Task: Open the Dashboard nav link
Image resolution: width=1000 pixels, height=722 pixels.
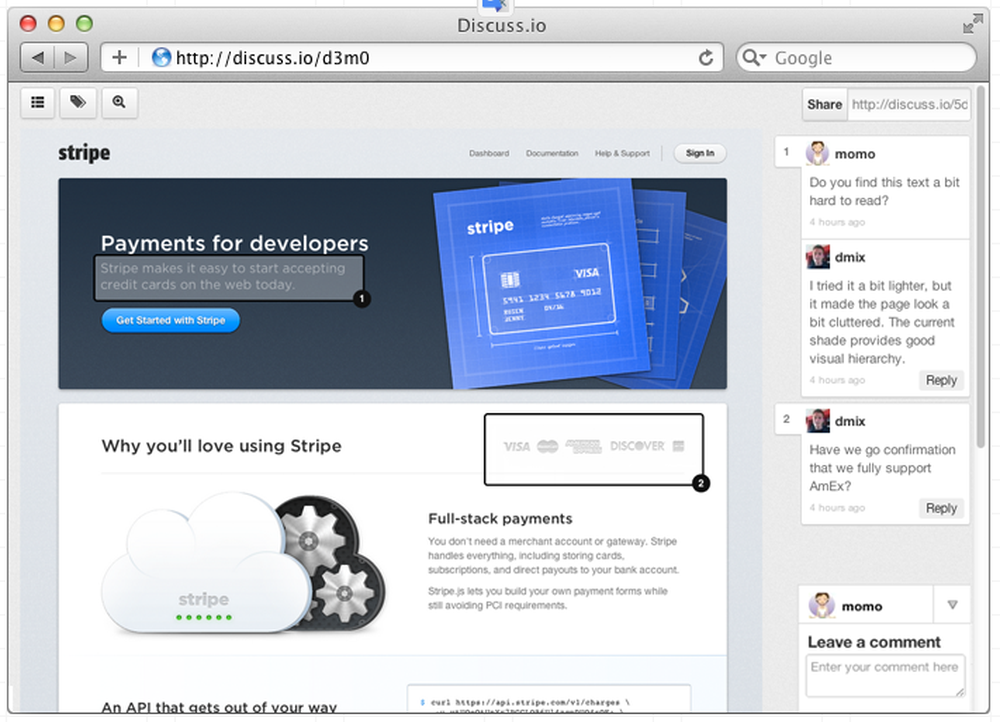Action: (x=489, y=153)
